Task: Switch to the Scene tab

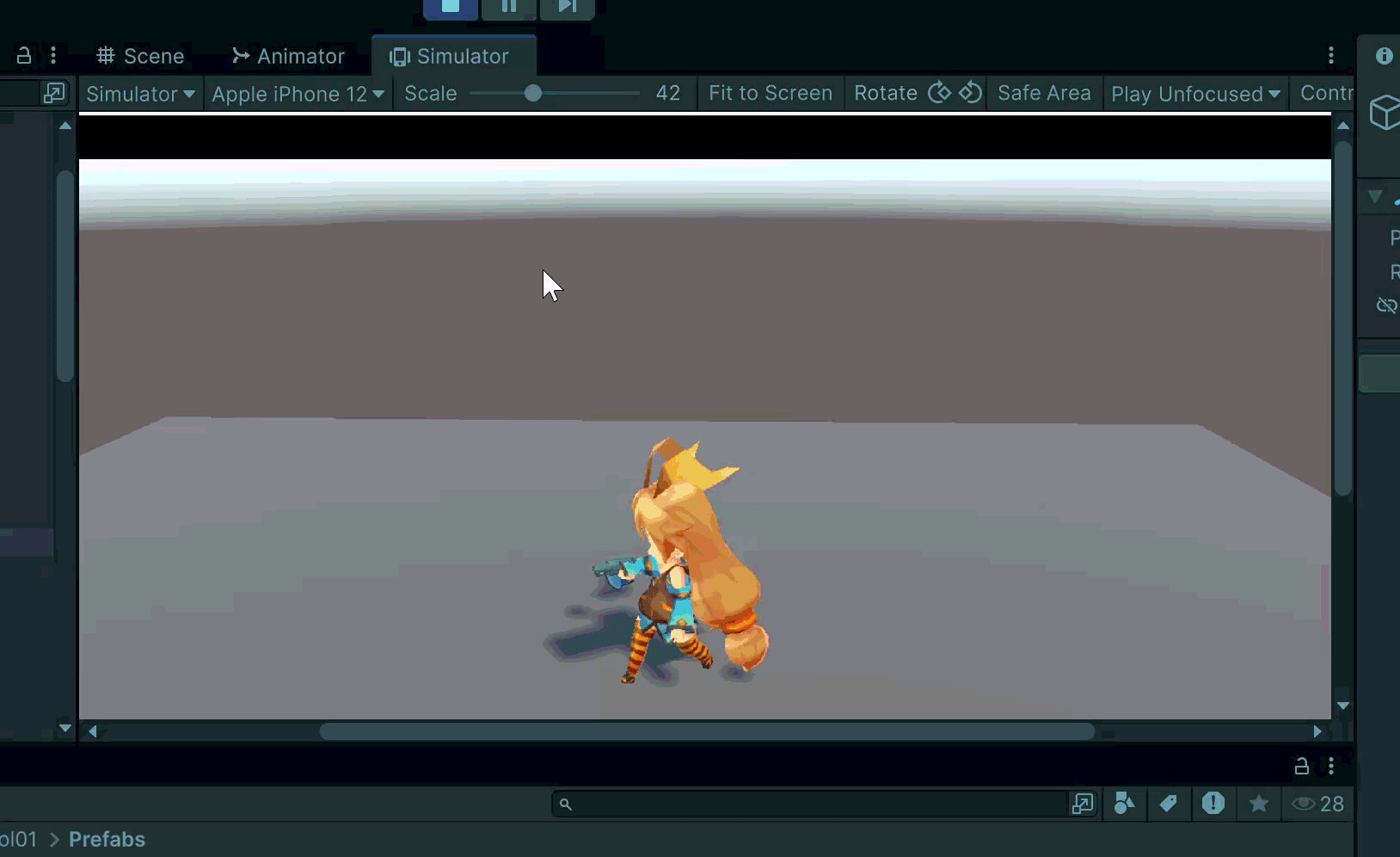Action: click(x=141, y=56)
